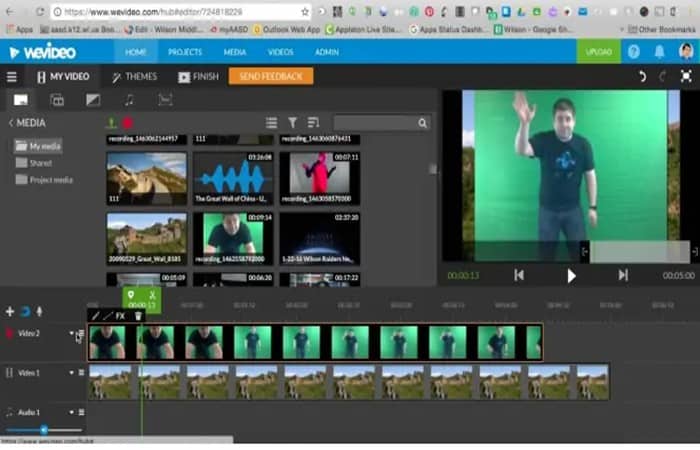This screenshot has width=700, height=450.
Task: Select the Great_Wall landscape image thumbnail
Action: coord(146,238)
